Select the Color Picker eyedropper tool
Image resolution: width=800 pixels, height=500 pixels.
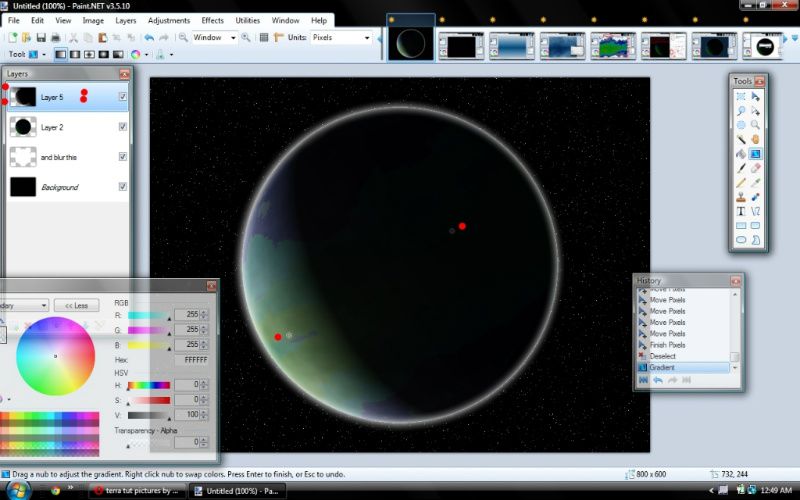pos(756,183)
